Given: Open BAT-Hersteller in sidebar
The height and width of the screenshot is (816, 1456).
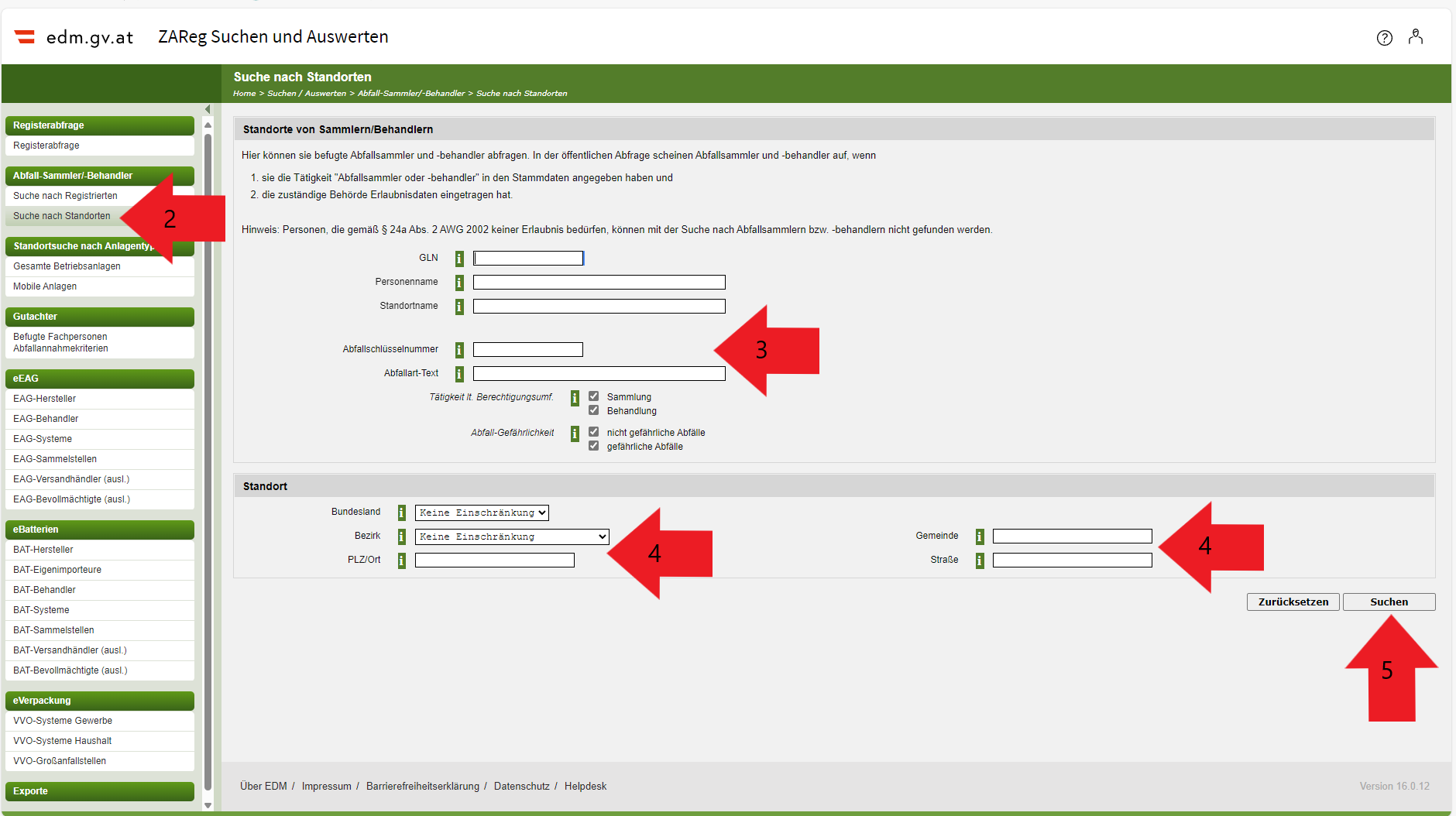Looking at the screenshot, I should point(100,550).
